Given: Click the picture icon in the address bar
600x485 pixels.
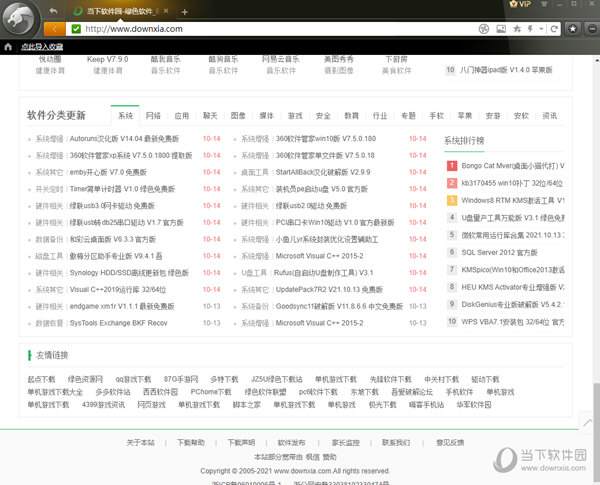Looking at the screenshot, I should [501, 29].
